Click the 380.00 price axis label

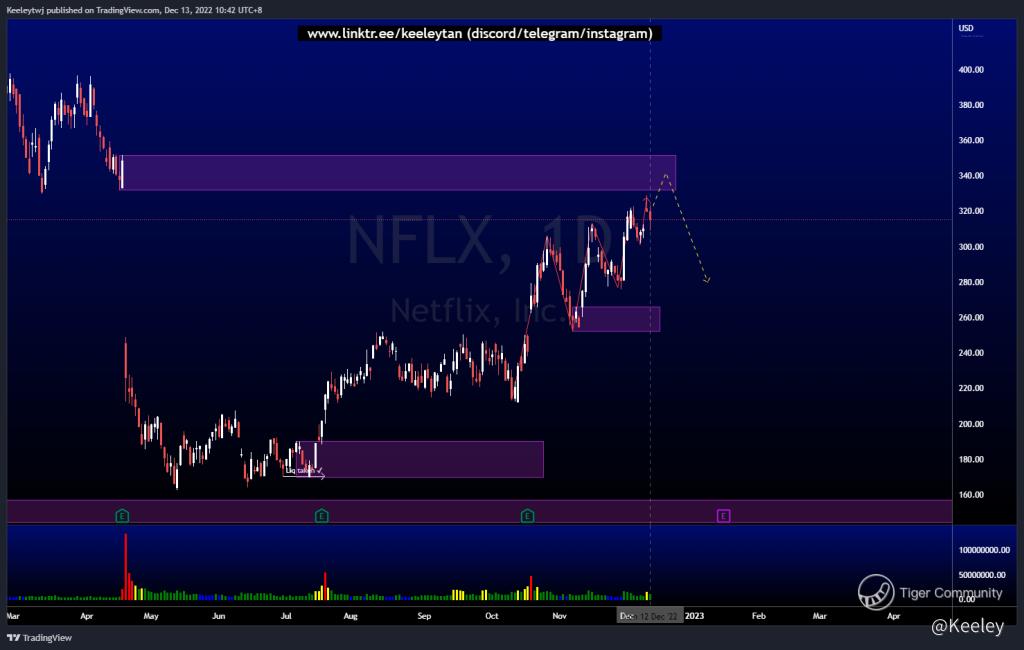(971, 105)
